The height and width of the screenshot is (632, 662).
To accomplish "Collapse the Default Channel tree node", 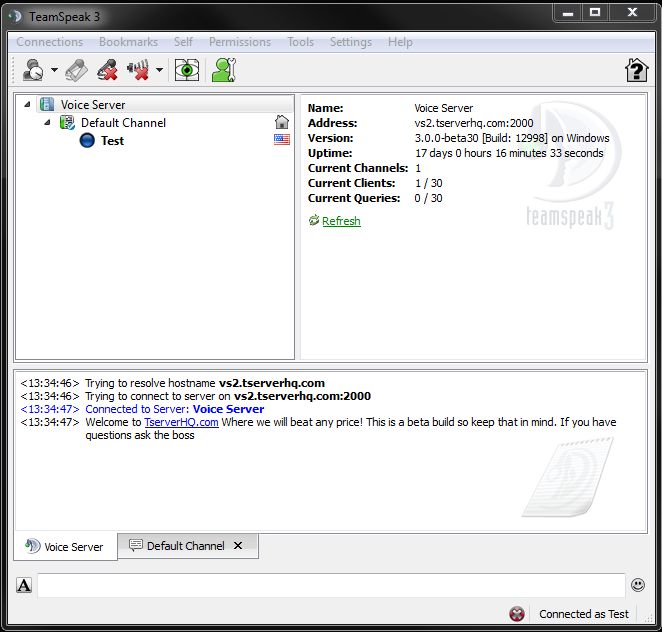I will (48, 122).
